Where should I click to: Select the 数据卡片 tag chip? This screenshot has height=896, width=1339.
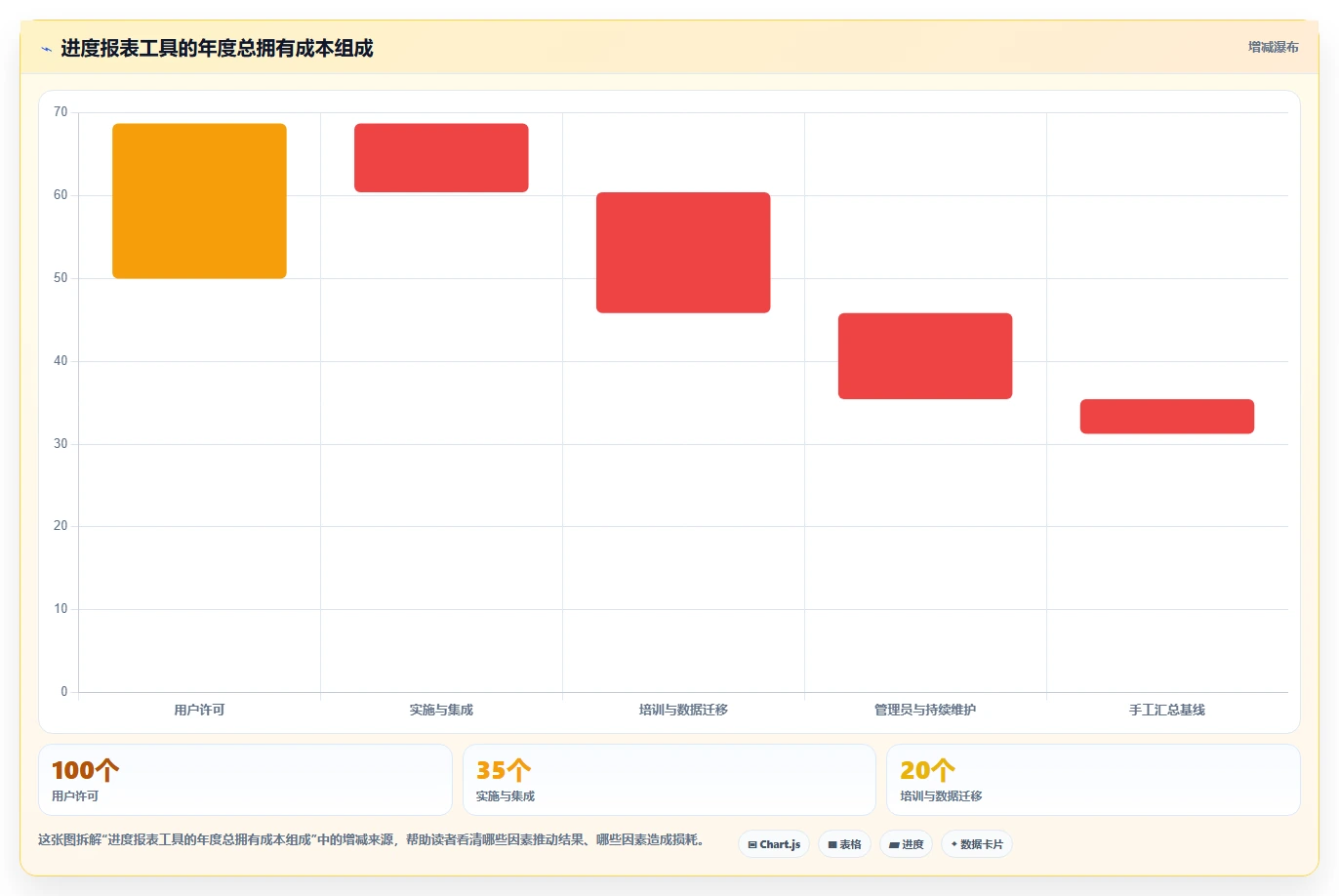click(977, 844)
